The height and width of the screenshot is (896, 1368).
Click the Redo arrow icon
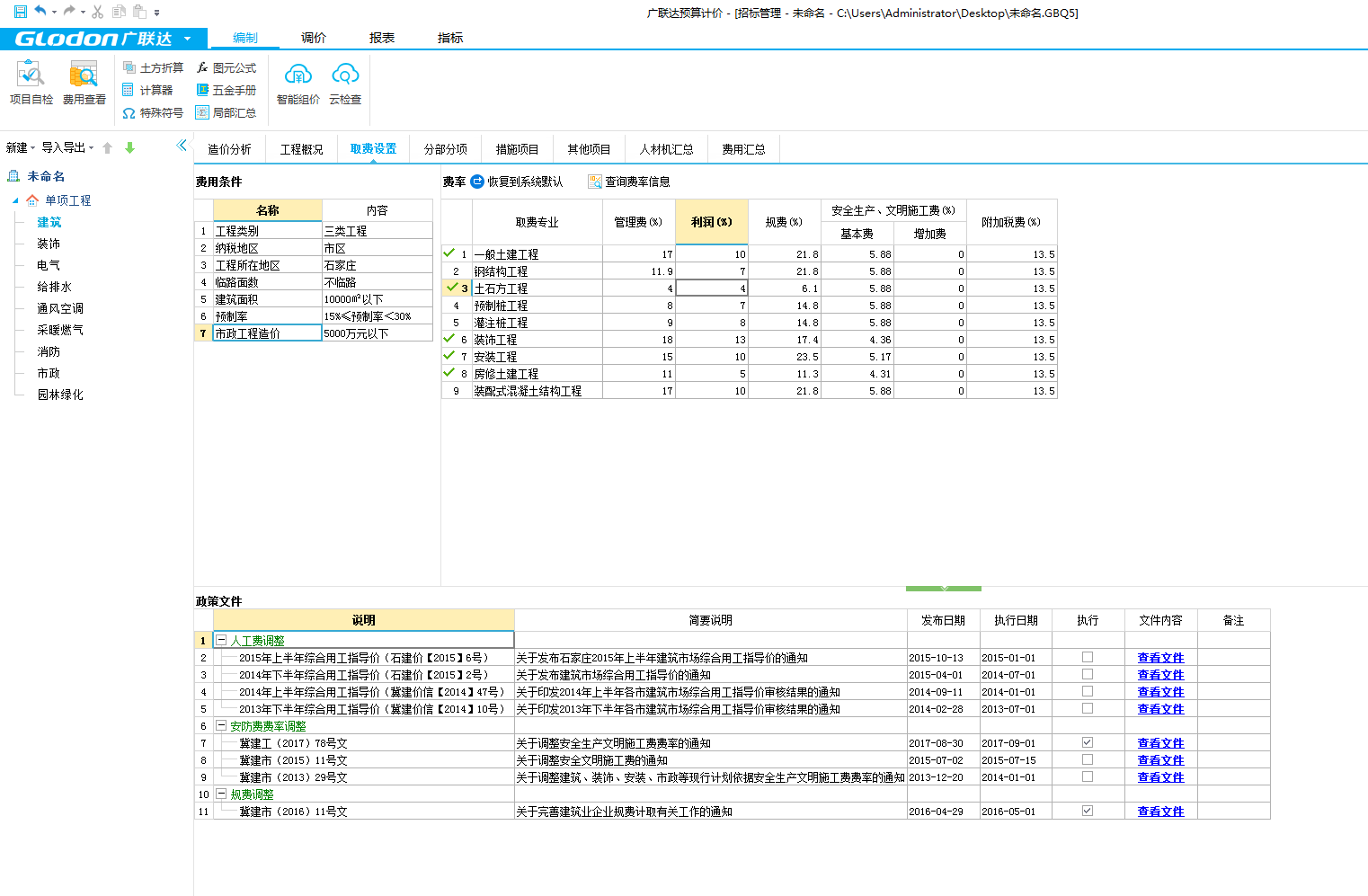click(68, 12)
